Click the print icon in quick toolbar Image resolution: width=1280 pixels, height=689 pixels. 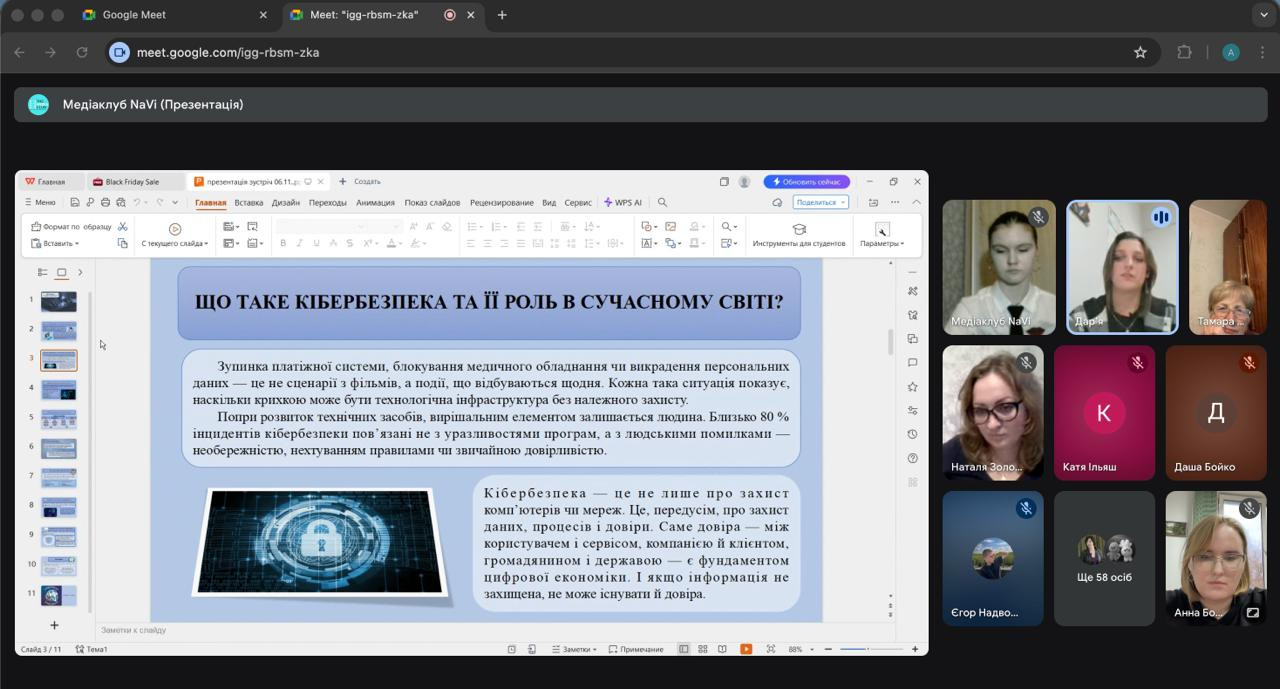click(x=105, y=203)
